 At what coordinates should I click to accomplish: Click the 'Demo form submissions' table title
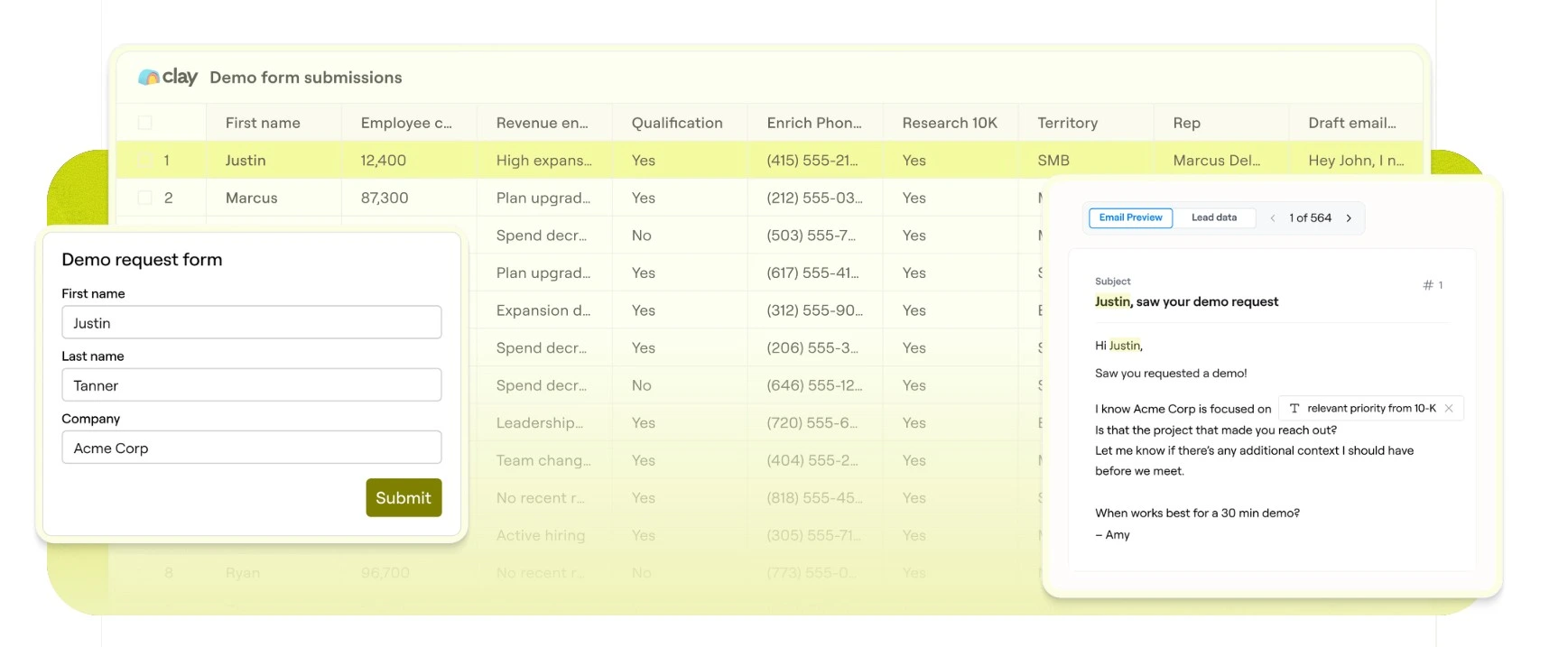306,78
